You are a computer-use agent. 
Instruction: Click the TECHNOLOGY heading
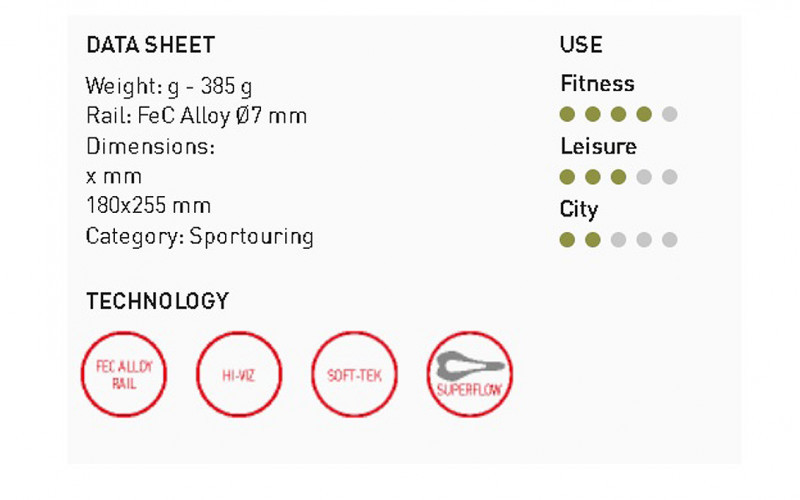[157, 301]
